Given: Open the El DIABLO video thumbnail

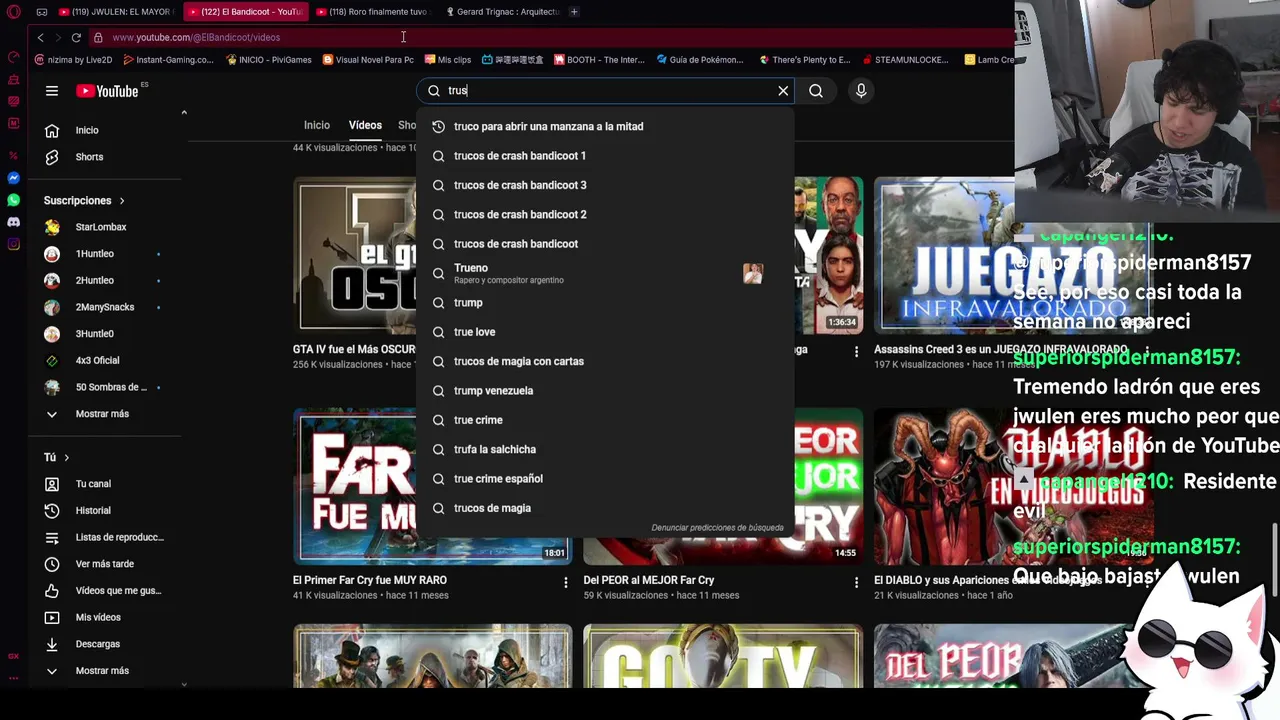Looking at the screenshot, I should point(1013,486).
